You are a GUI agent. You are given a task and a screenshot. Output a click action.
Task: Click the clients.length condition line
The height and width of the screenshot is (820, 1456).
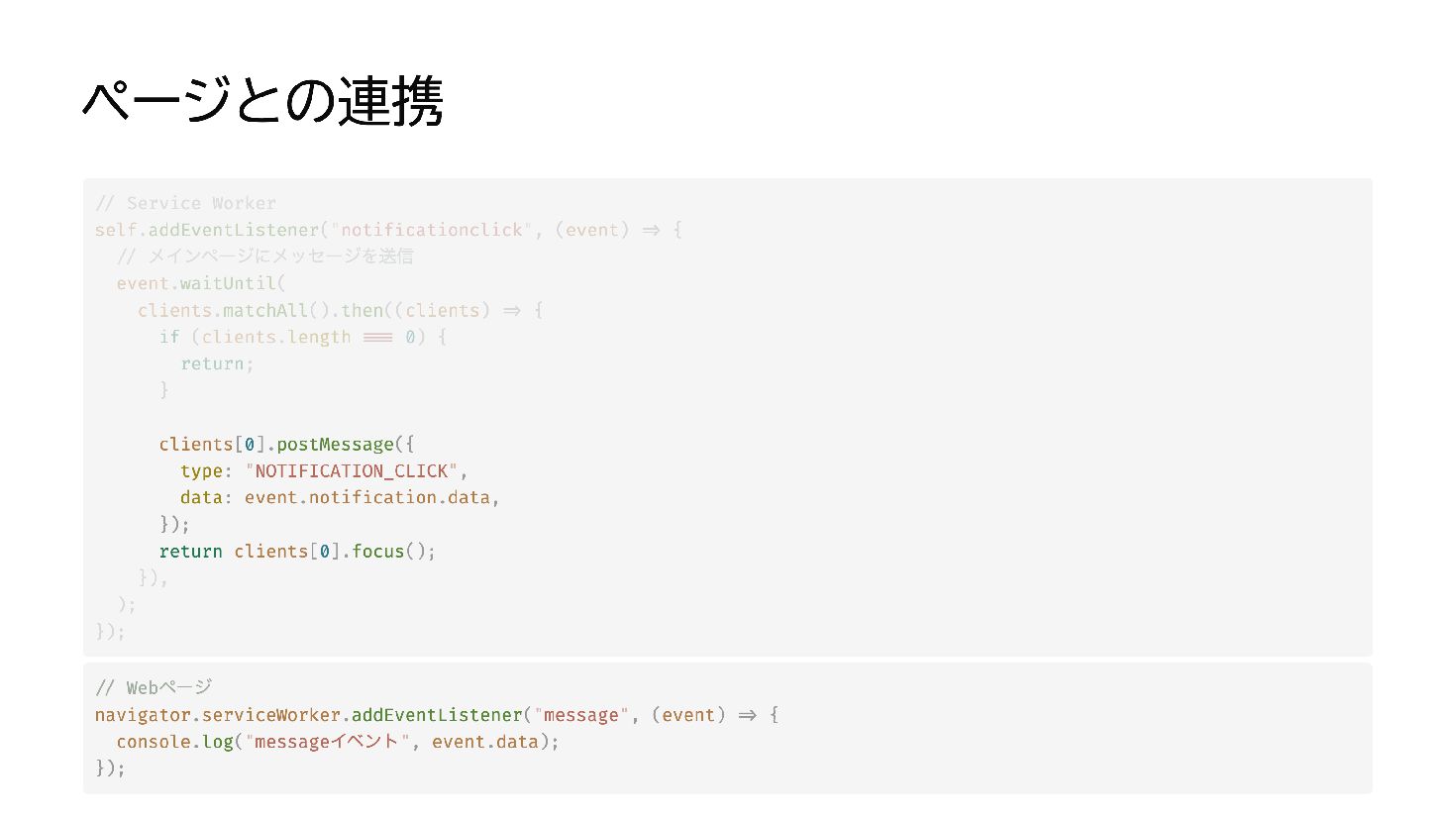click(303, 337)
